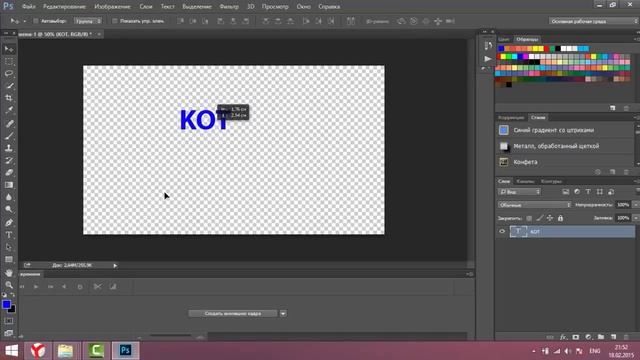The height and width of the screenshot is (360, 640).
Task: Click opacity value field 100%
Action: point(623,205)
